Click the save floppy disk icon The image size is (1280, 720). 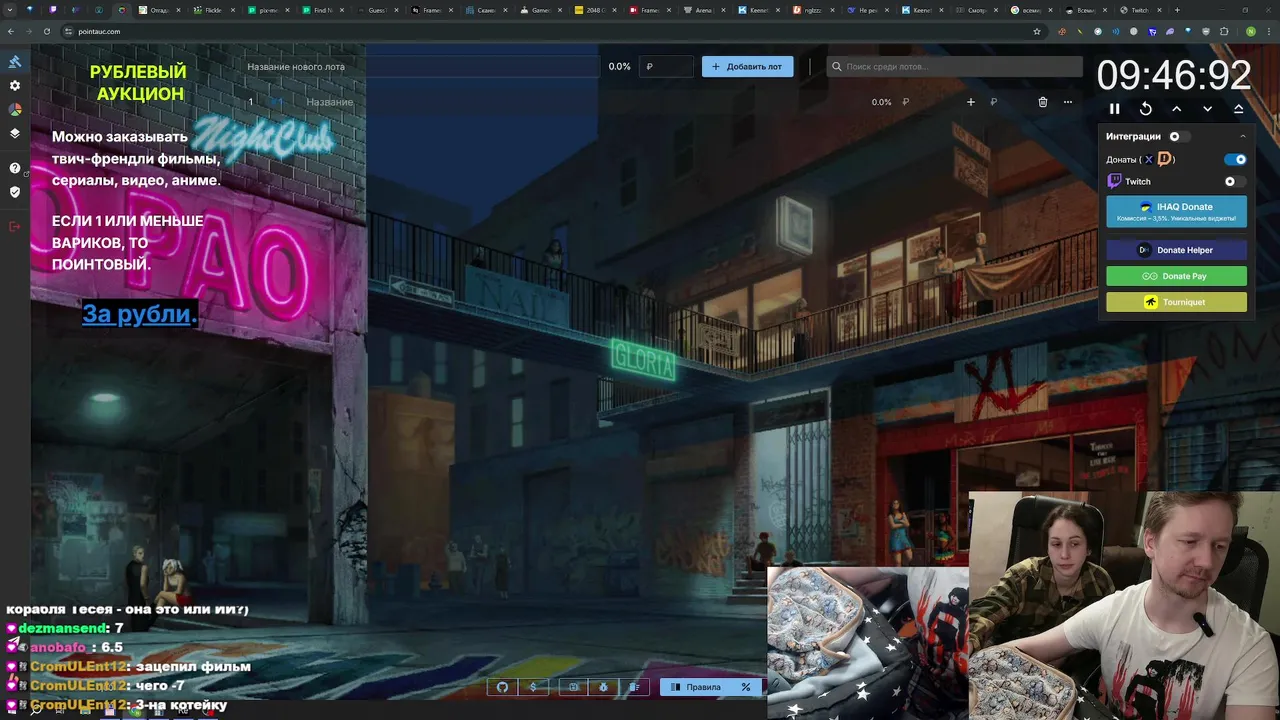point(573,687)
